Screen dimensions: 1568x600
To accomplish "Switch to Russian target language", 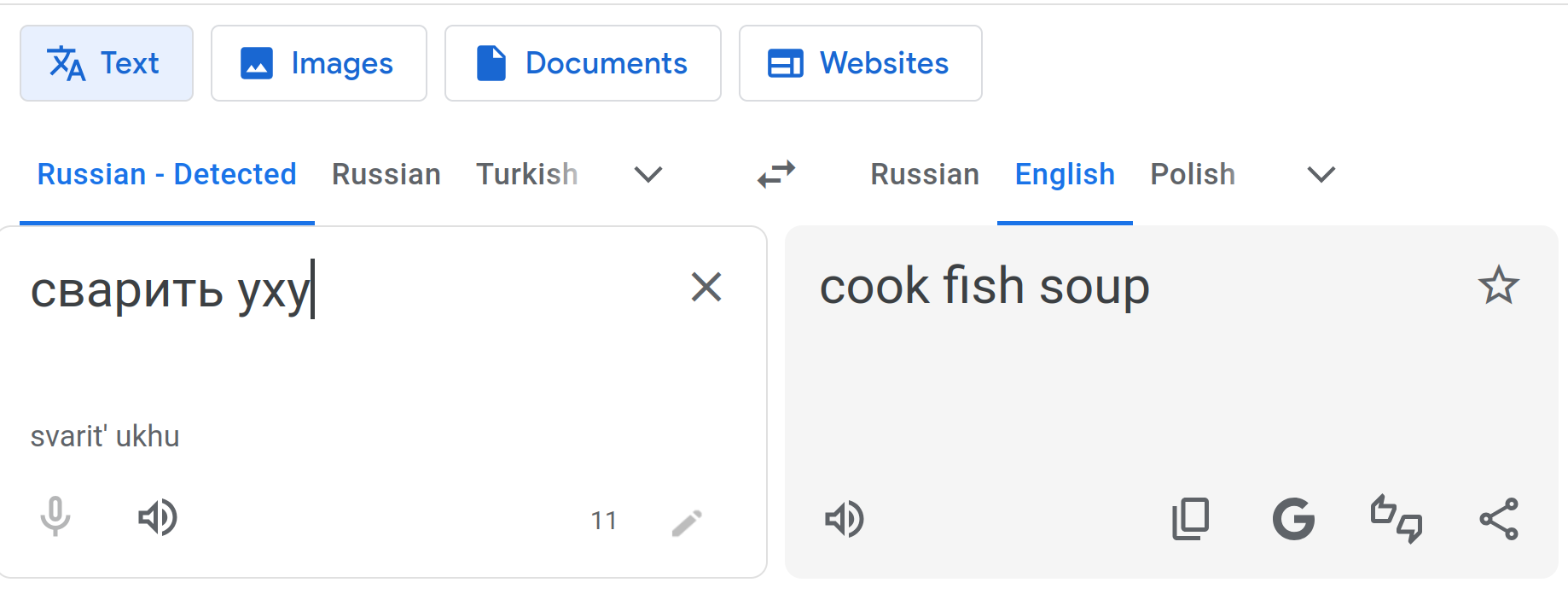I will pyautogui.click(x=925, y=174).
